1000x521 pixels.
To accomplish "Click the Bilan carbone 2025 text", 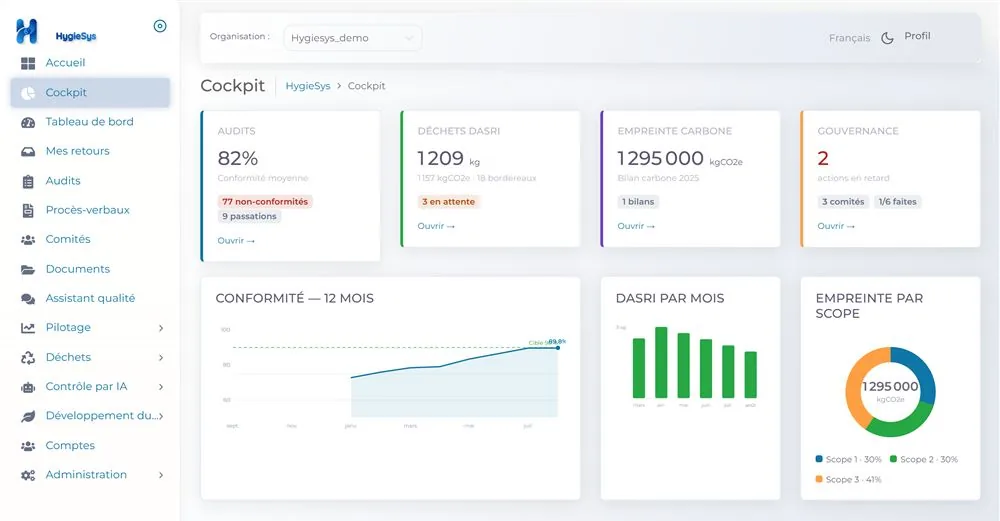I will (x=658, y=179).
